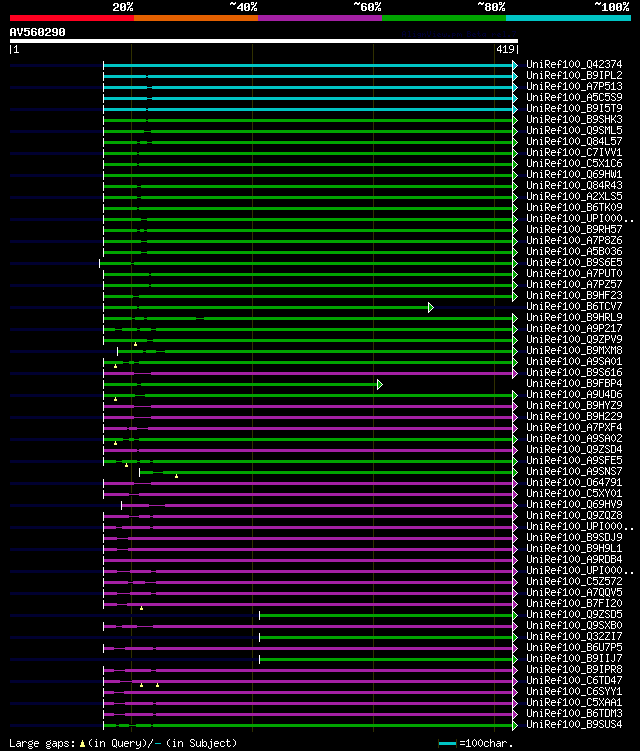The height and width of the screenshot is (751, 640).
Task: Select the UniRef100_A9RDB4 label
Action: point(574,560)
